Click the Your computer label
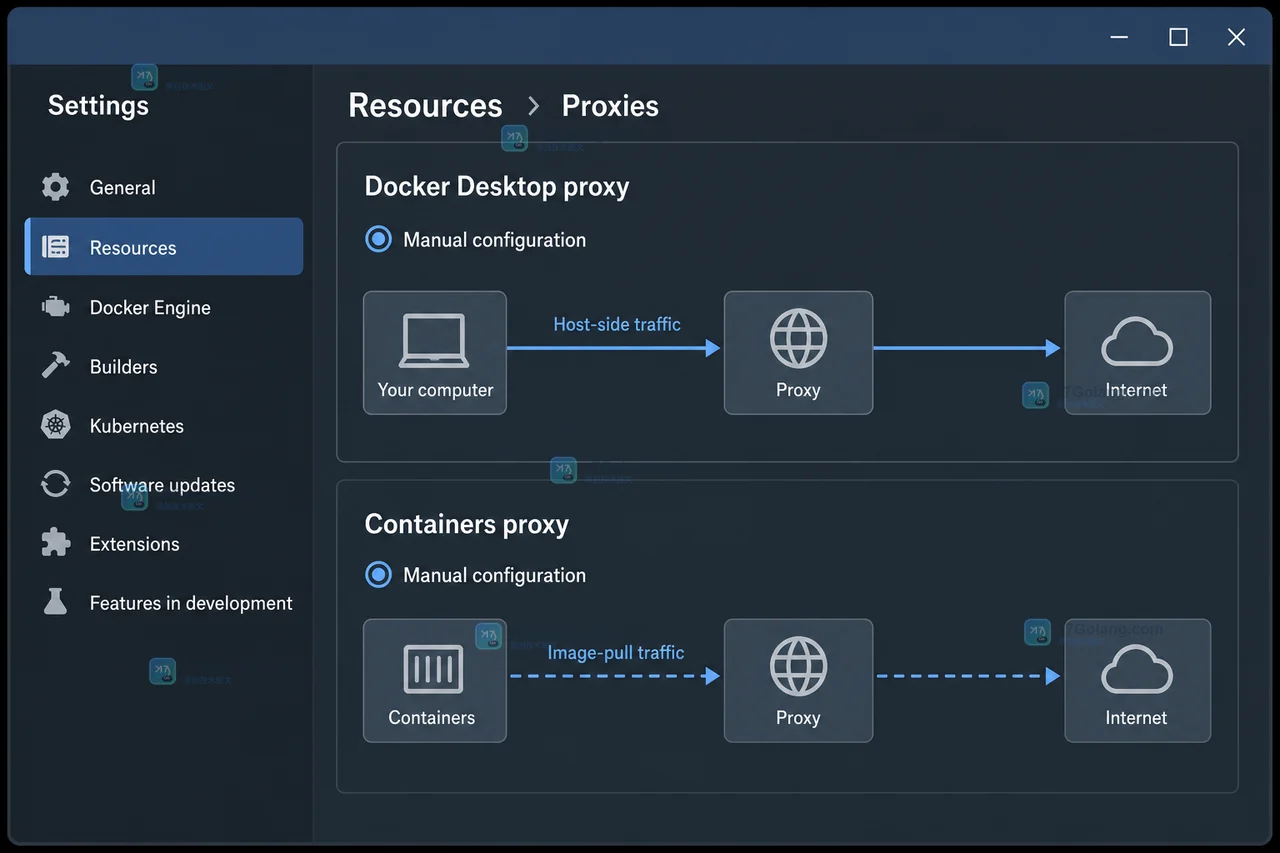 click(x=435, y=390)
